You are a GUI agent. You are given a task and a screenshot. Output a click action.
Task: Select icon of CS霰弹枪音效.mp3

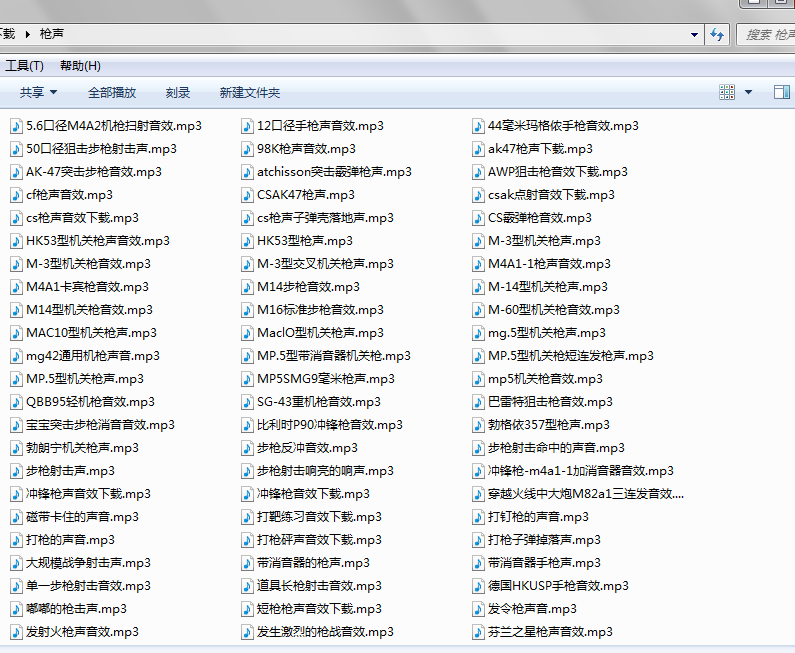478,218
